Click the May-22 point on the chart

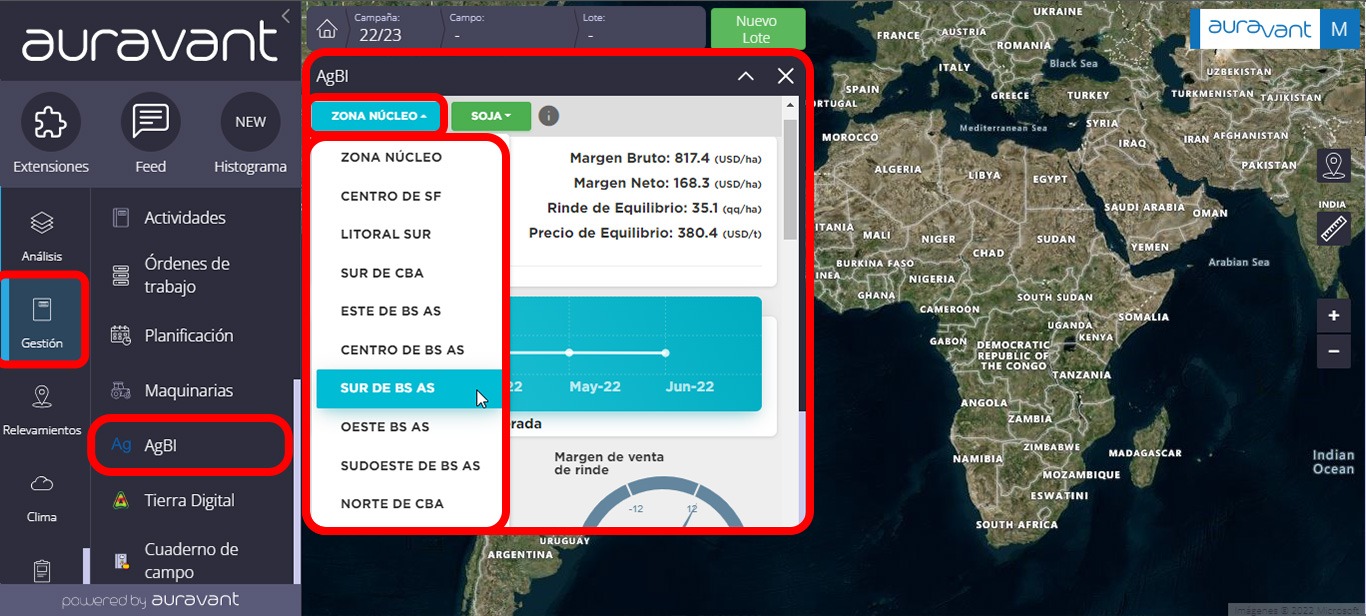click(x=569, y=353)
